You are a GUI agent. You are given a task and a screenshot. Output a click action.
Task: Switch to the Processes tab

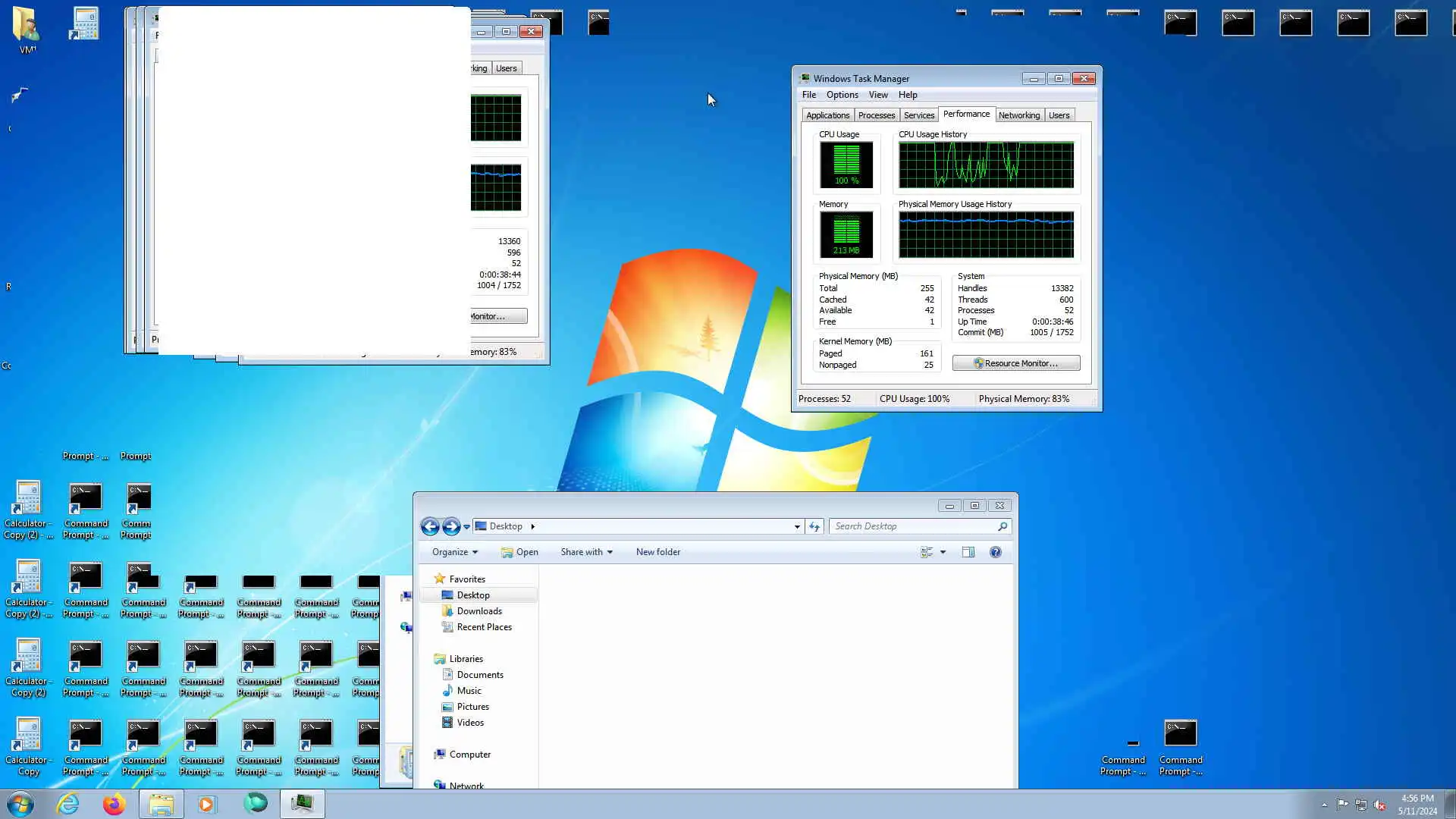point(876,115)
